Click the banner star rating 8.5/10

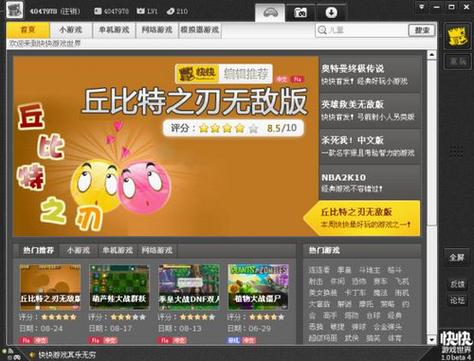click(233, 128)
